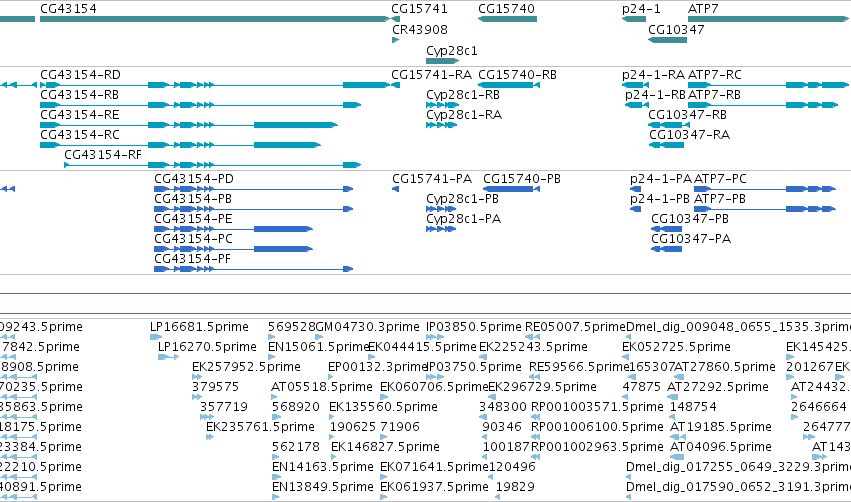Image resolution: width=851 pixels, height=502 pixels.
Task: Select EST feature 357719
Action: click(x=224, y=407)
